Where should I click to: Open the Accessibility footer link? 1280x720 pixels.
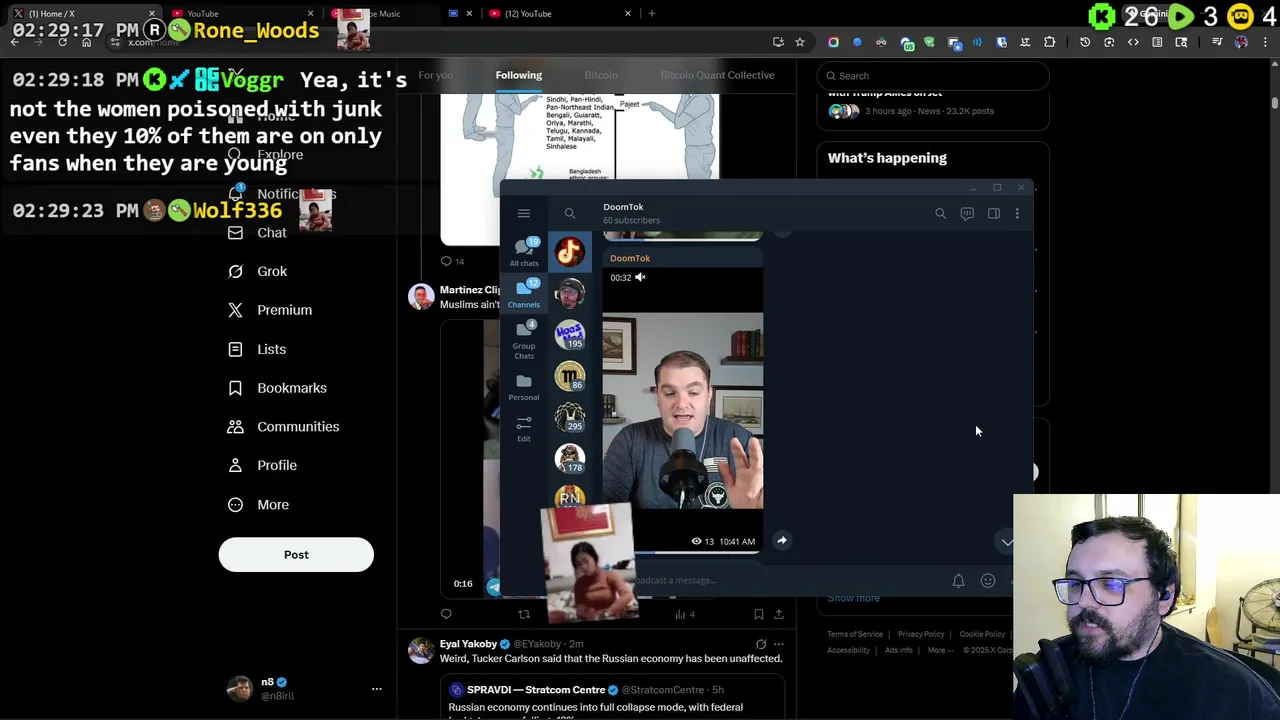tap(848, 650)
